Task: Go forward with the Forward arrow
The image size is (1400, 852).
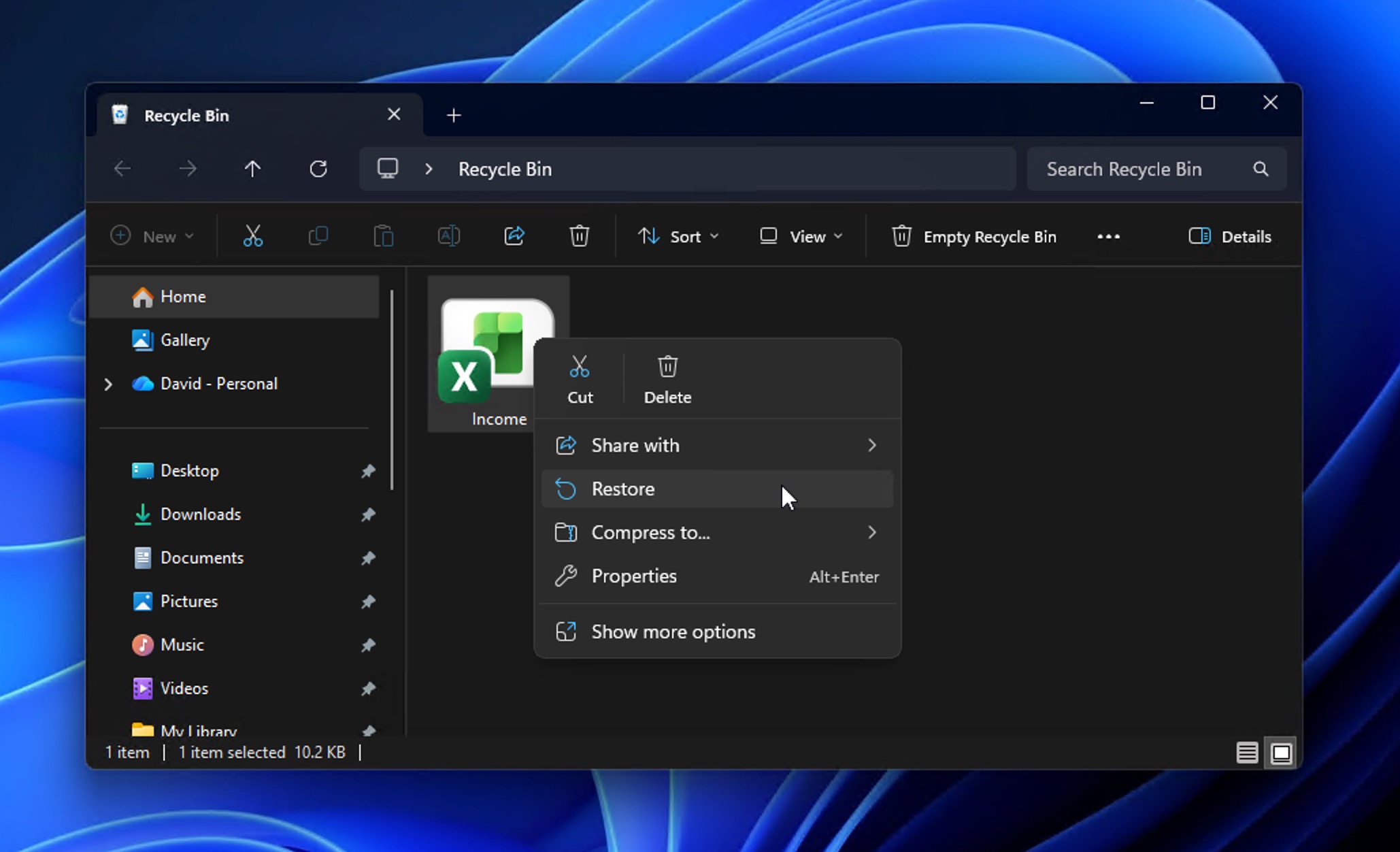Action: (x=188, y=169)
